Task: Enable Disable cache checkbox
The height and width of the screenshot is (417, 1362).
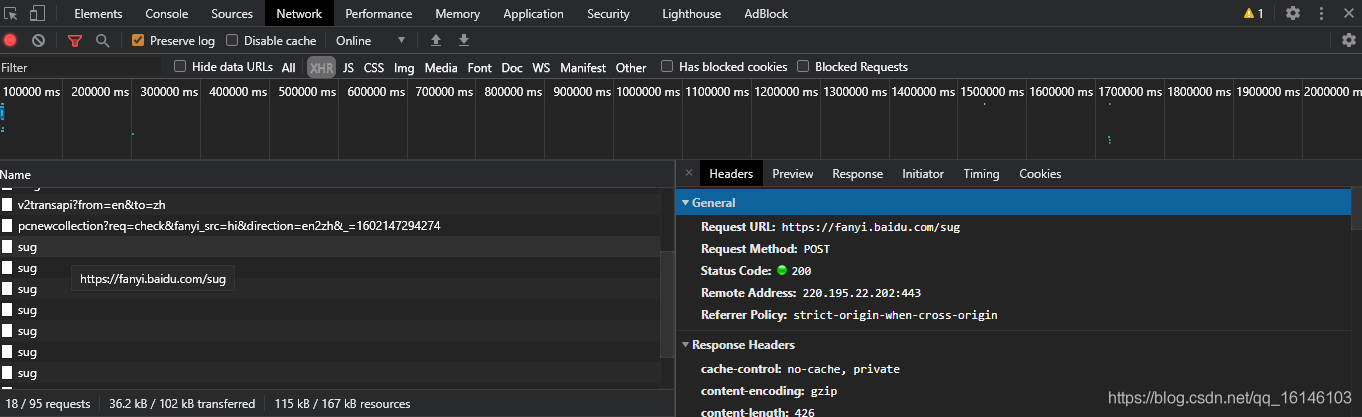Action: (x=232, y=41)
